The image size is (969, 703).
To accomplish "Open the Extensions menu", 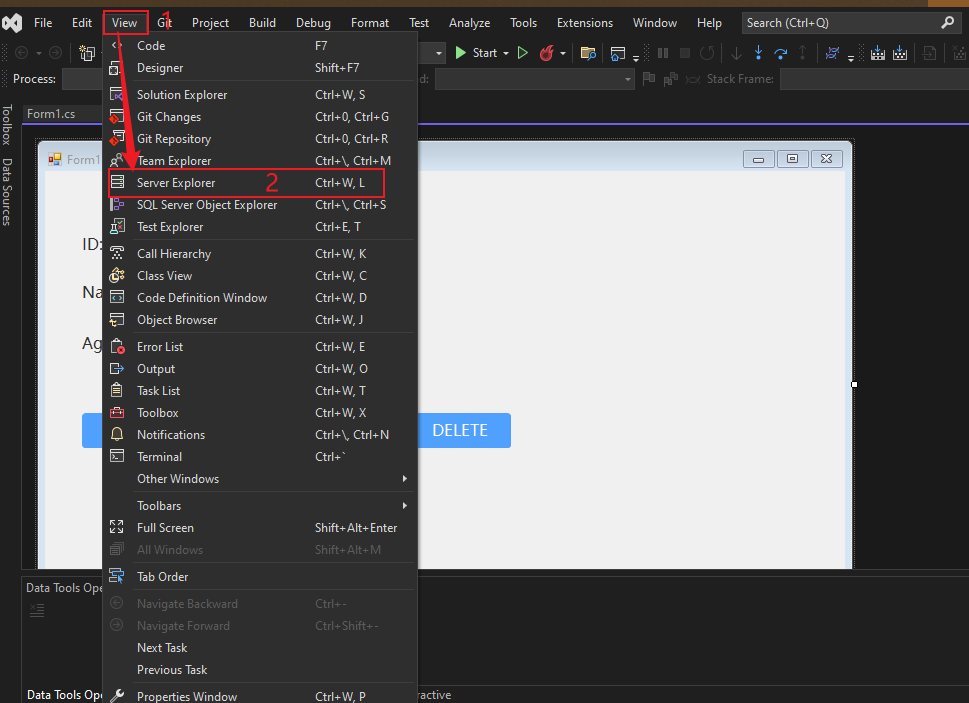I will 585,23.
